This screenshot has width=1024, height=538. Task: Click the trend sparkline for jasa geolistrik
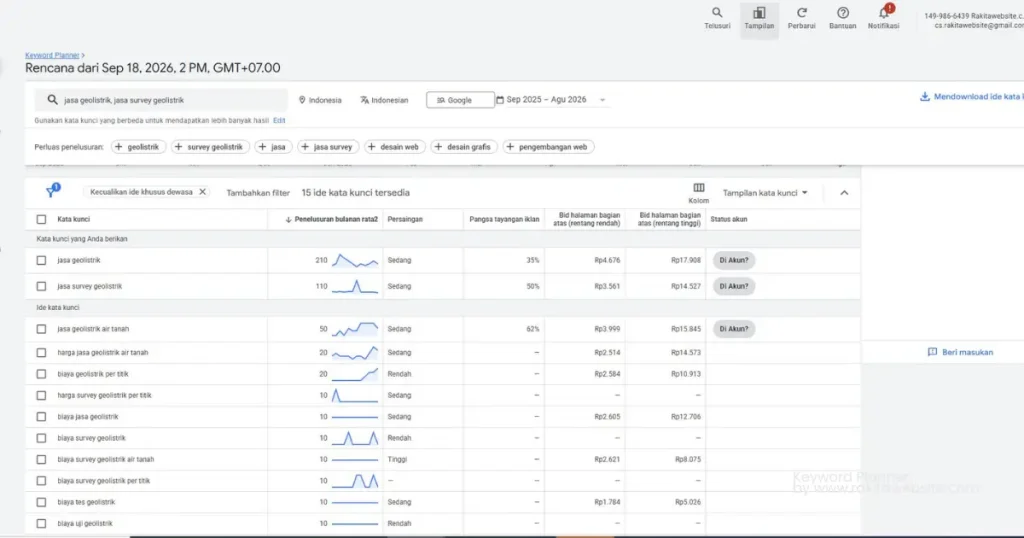pos(355,261)
